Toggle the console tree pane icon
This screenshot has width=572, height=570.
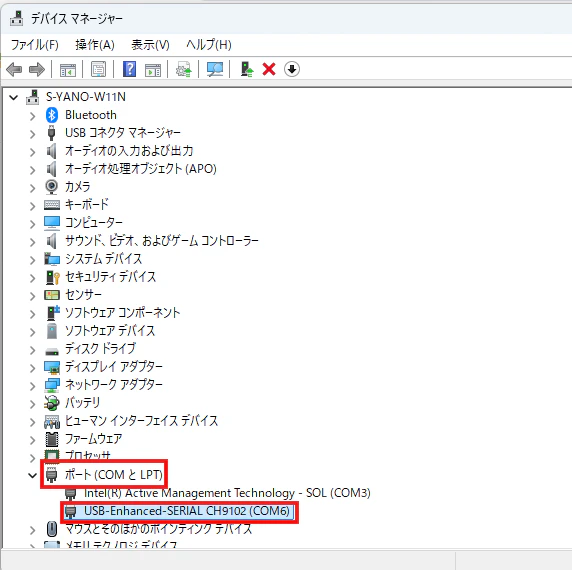point(68,69)
